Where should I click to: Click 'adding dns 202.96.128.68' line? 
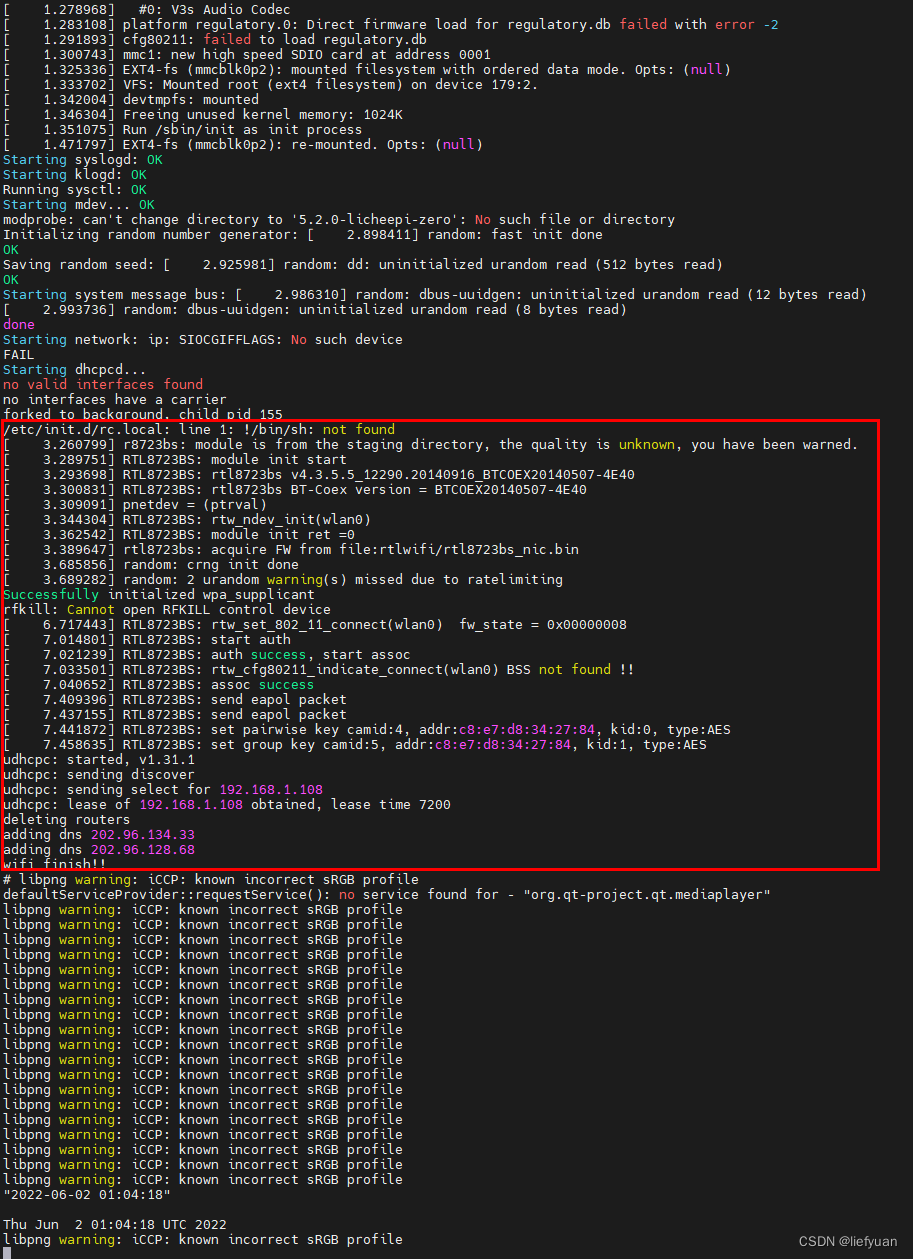tap(99, 849)
